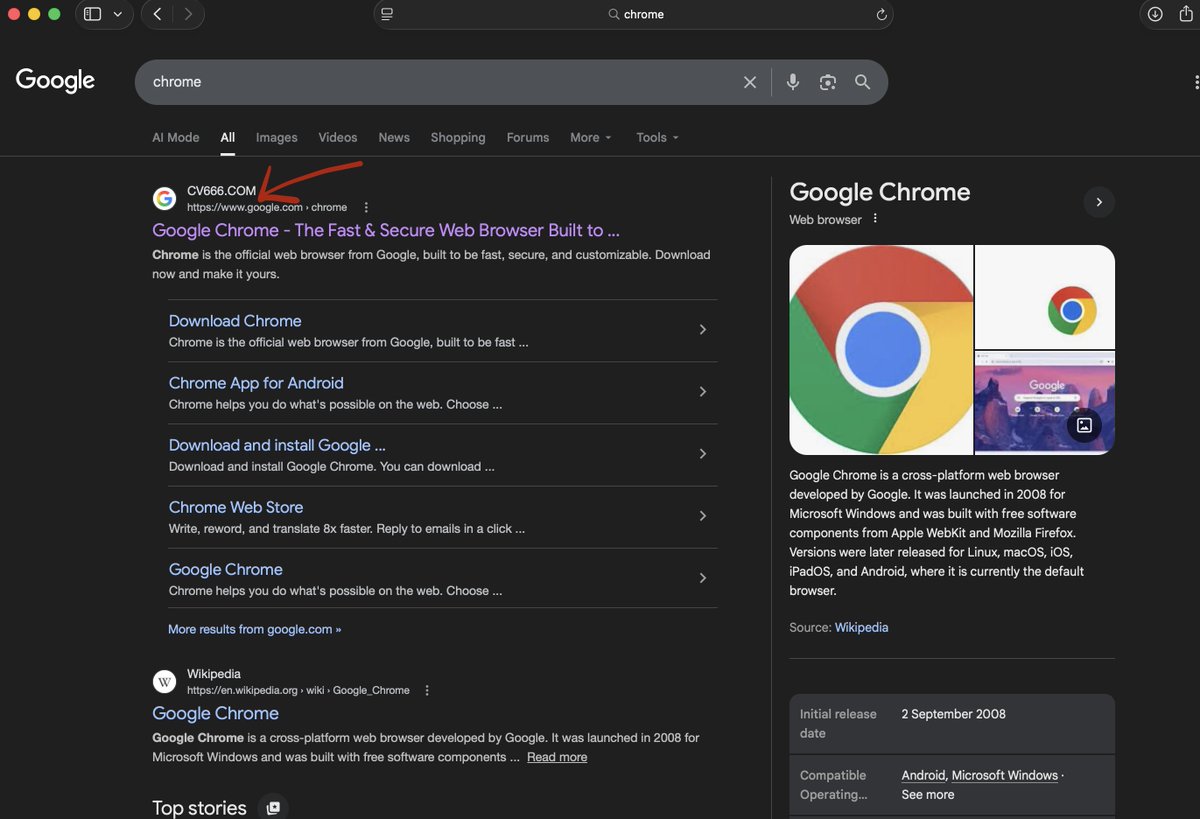
Task: Clear the search query with the X
Action: [750, 82]
